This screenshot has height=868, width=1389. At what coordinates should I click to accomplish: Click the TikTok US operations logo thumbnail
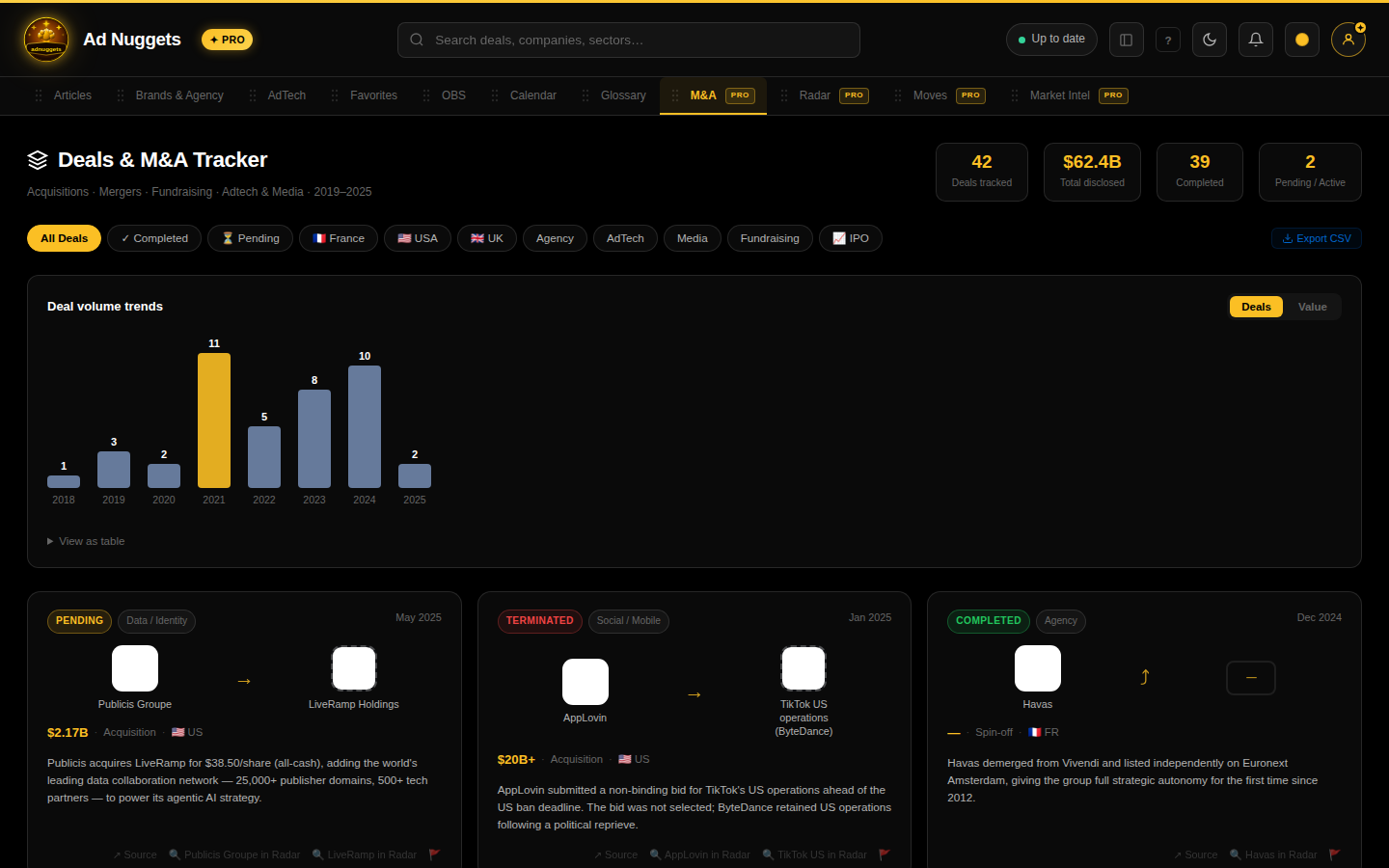coord(803,668)
